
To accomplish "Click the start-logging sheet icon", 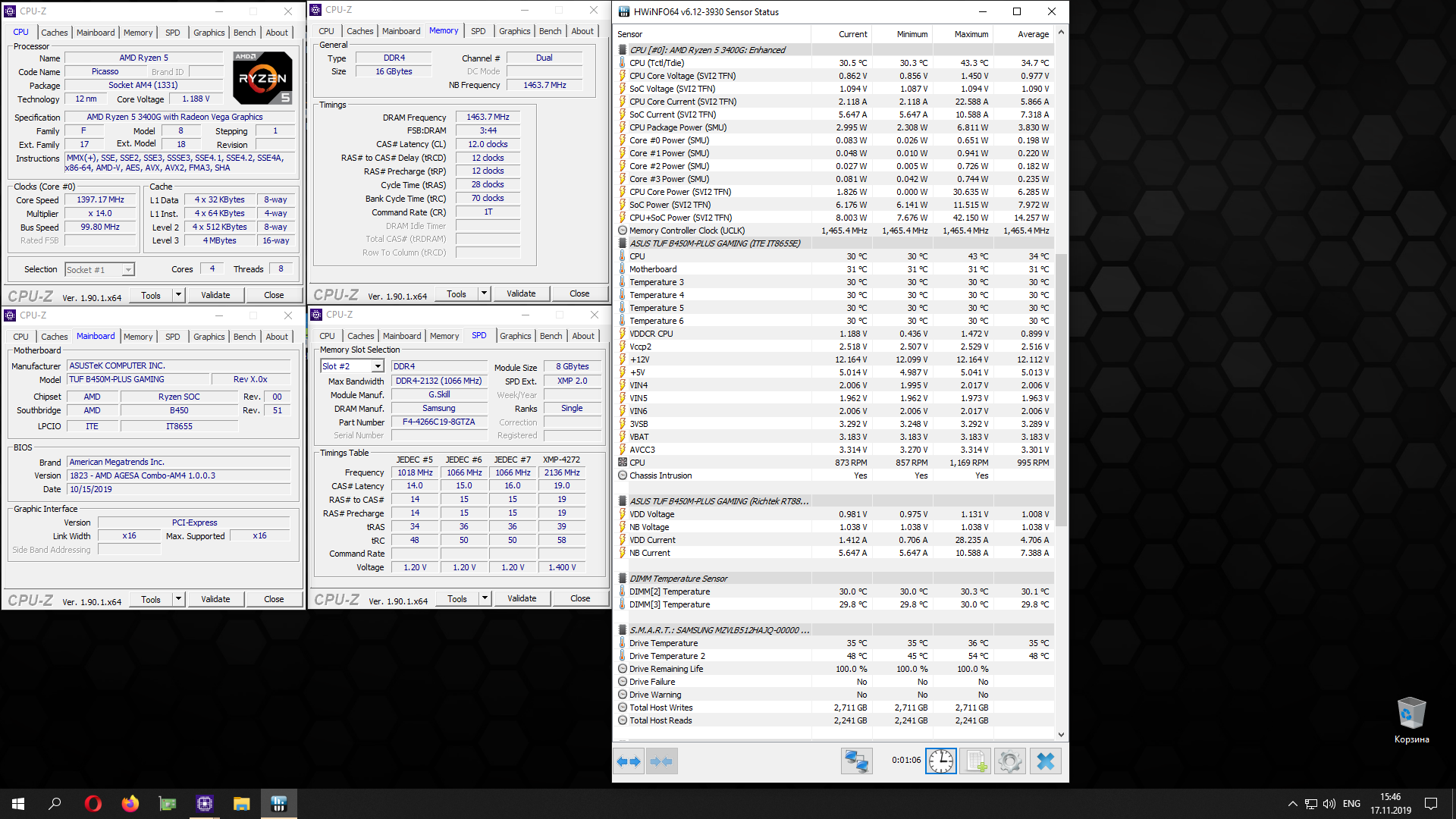I will [x=975, y=761].
